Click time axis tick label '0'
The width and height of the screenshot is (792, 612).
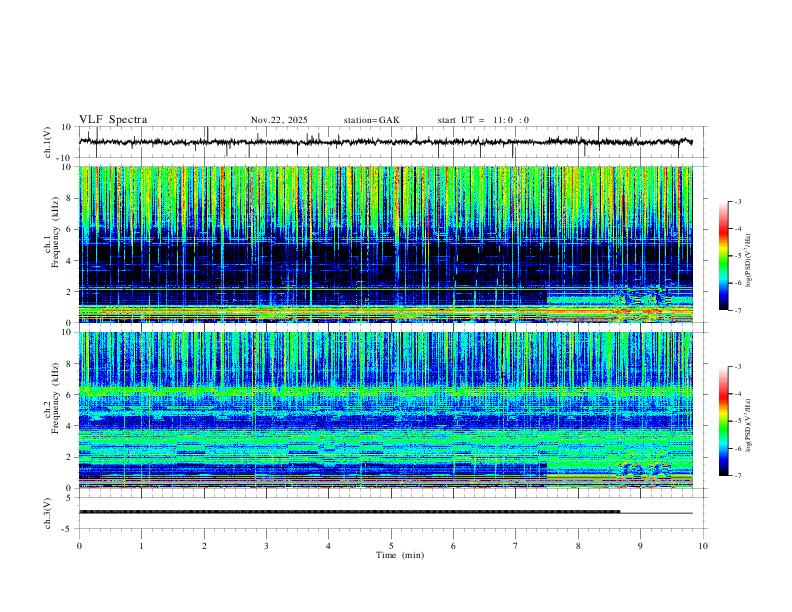(x=79, y=546)
